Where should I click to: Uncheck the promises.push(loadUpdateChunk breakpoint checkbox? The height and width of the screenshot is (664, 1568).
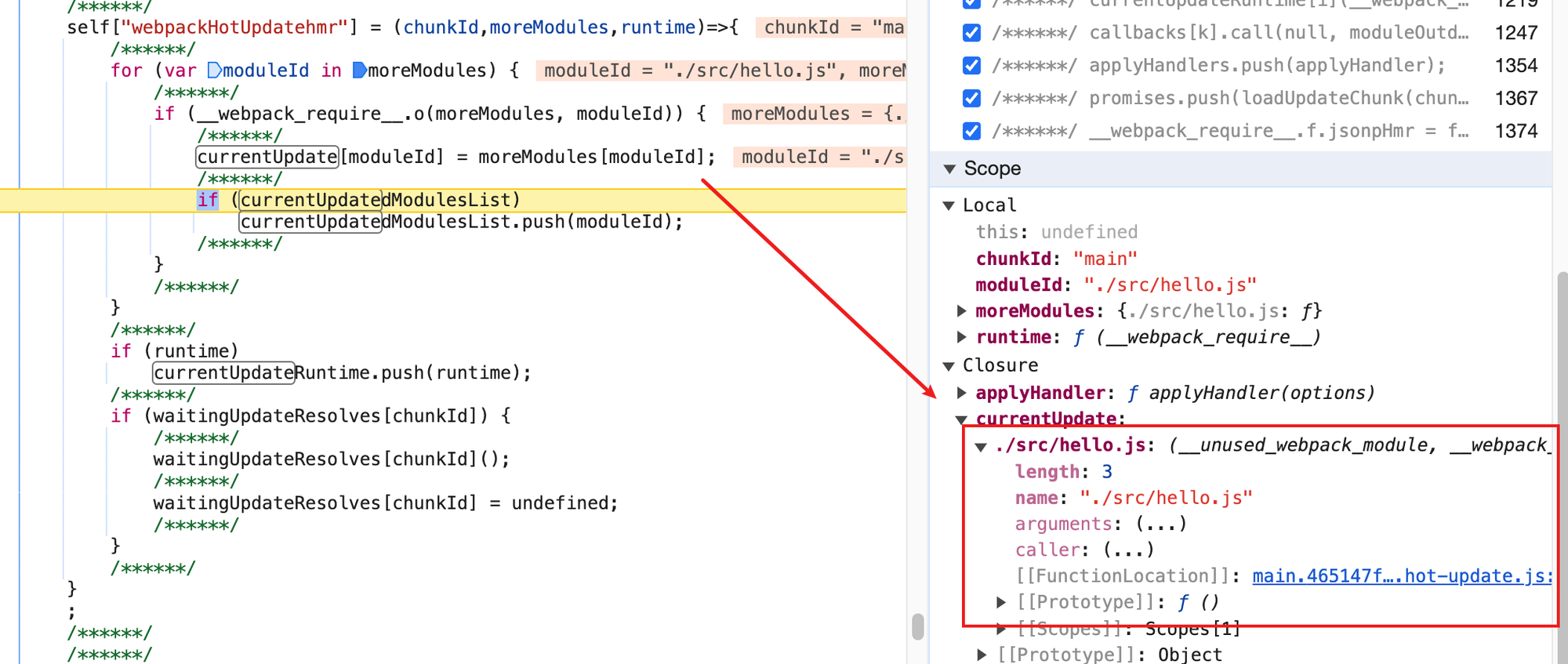point(971,99)
